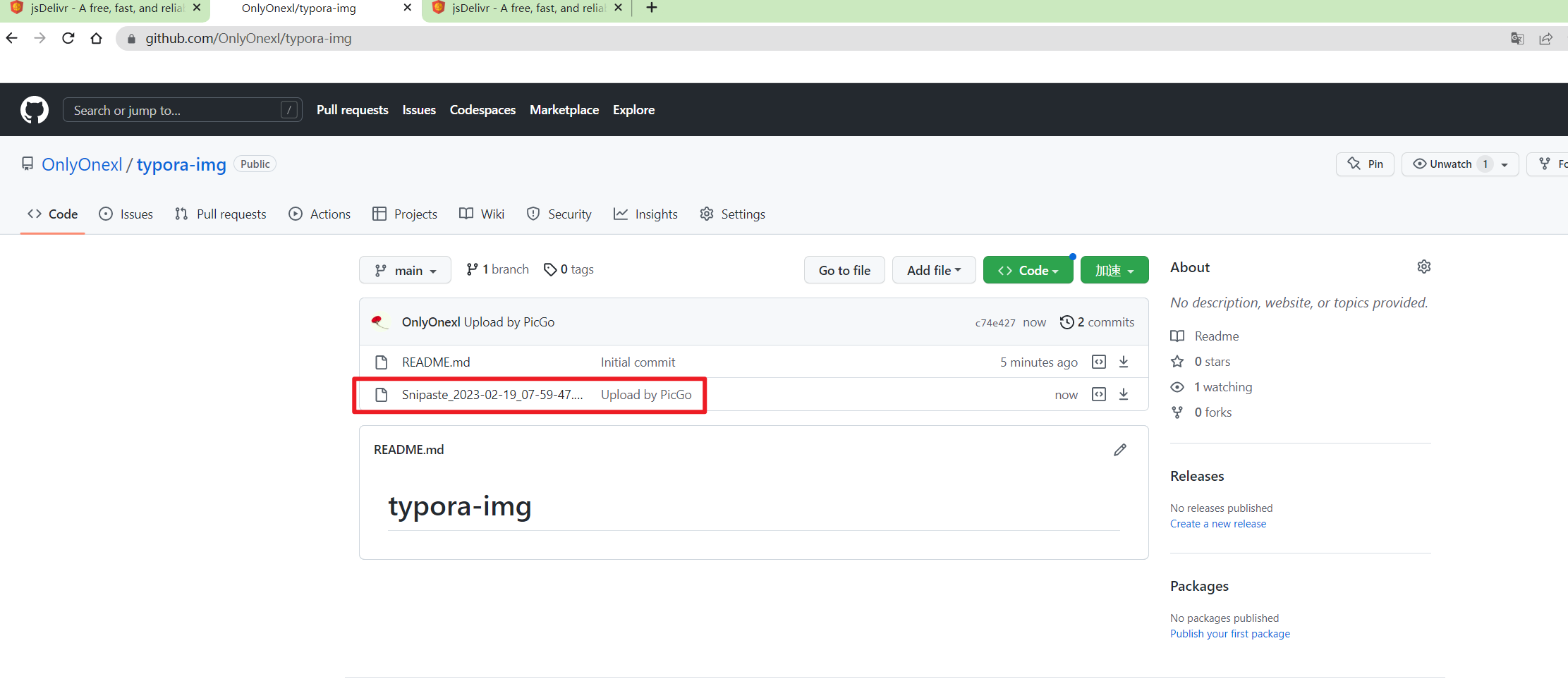
Task: Open the README.md file entry
Action: pyautogui.click(x=436, y=362)
